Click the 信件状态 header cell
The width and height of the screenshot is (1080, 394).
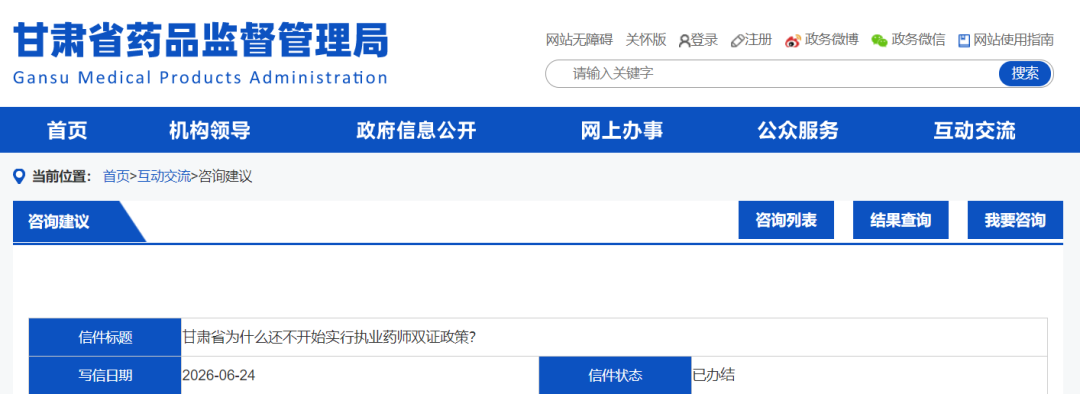click(x=615, y=375)
